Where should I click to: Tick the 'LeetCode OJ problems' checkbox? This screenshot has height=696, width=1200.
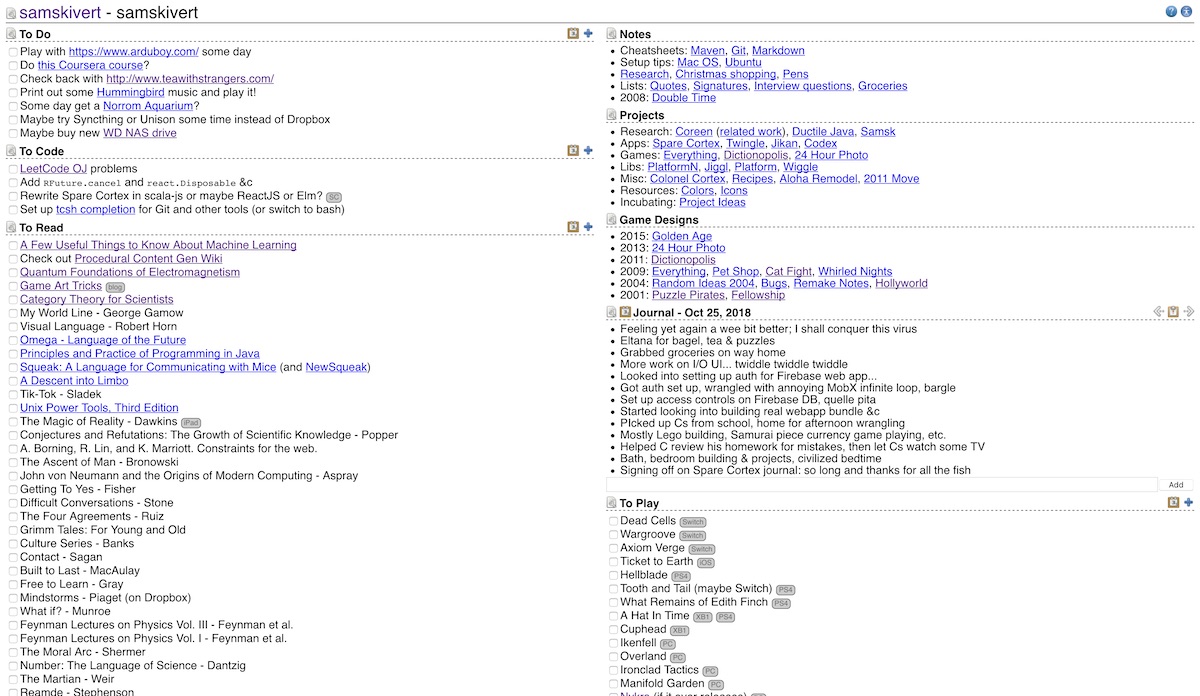tap(13, 169)
